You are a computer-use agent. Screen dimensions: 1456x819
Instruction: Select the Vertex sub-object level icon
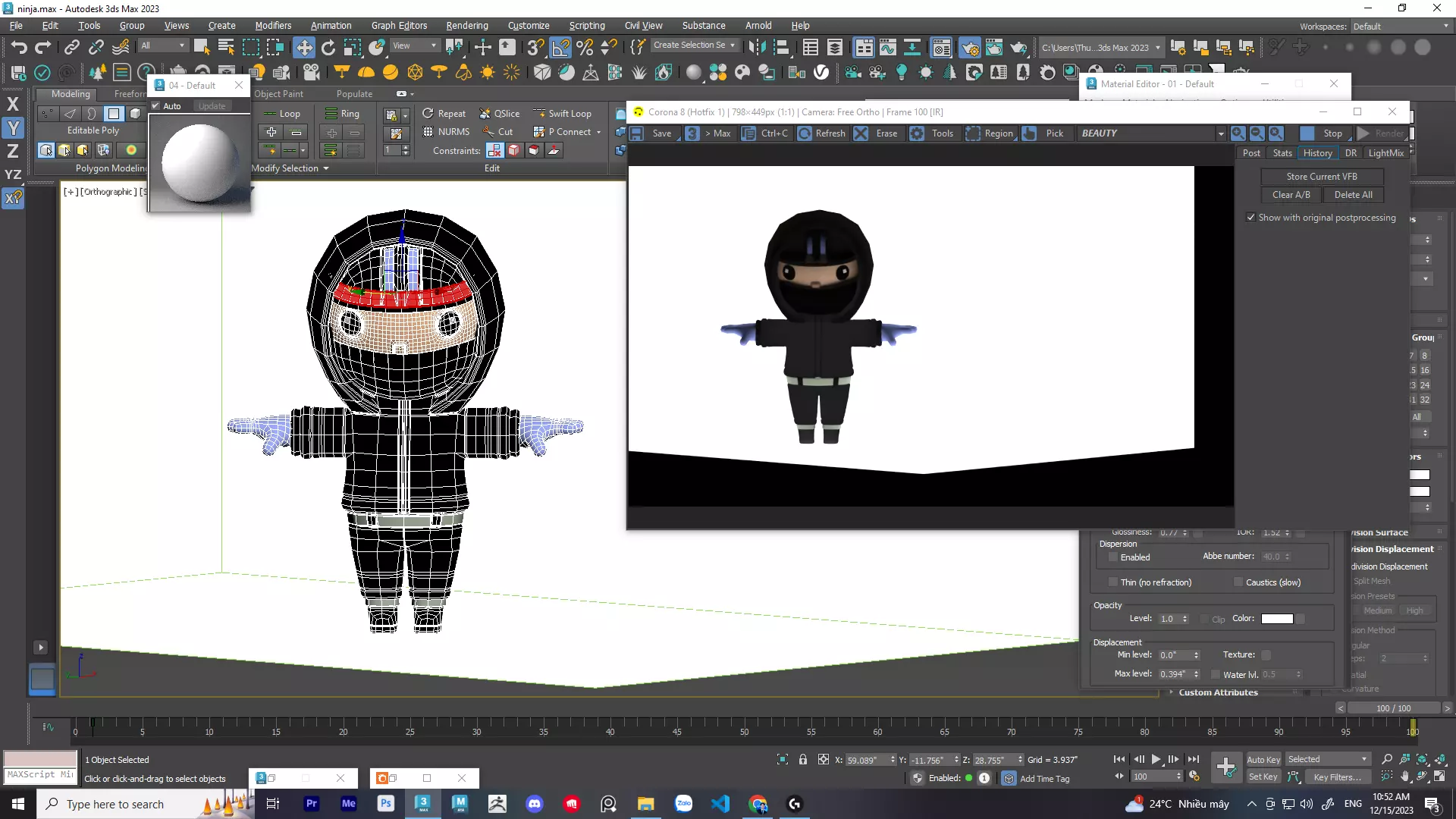click(x=47, y=114)
